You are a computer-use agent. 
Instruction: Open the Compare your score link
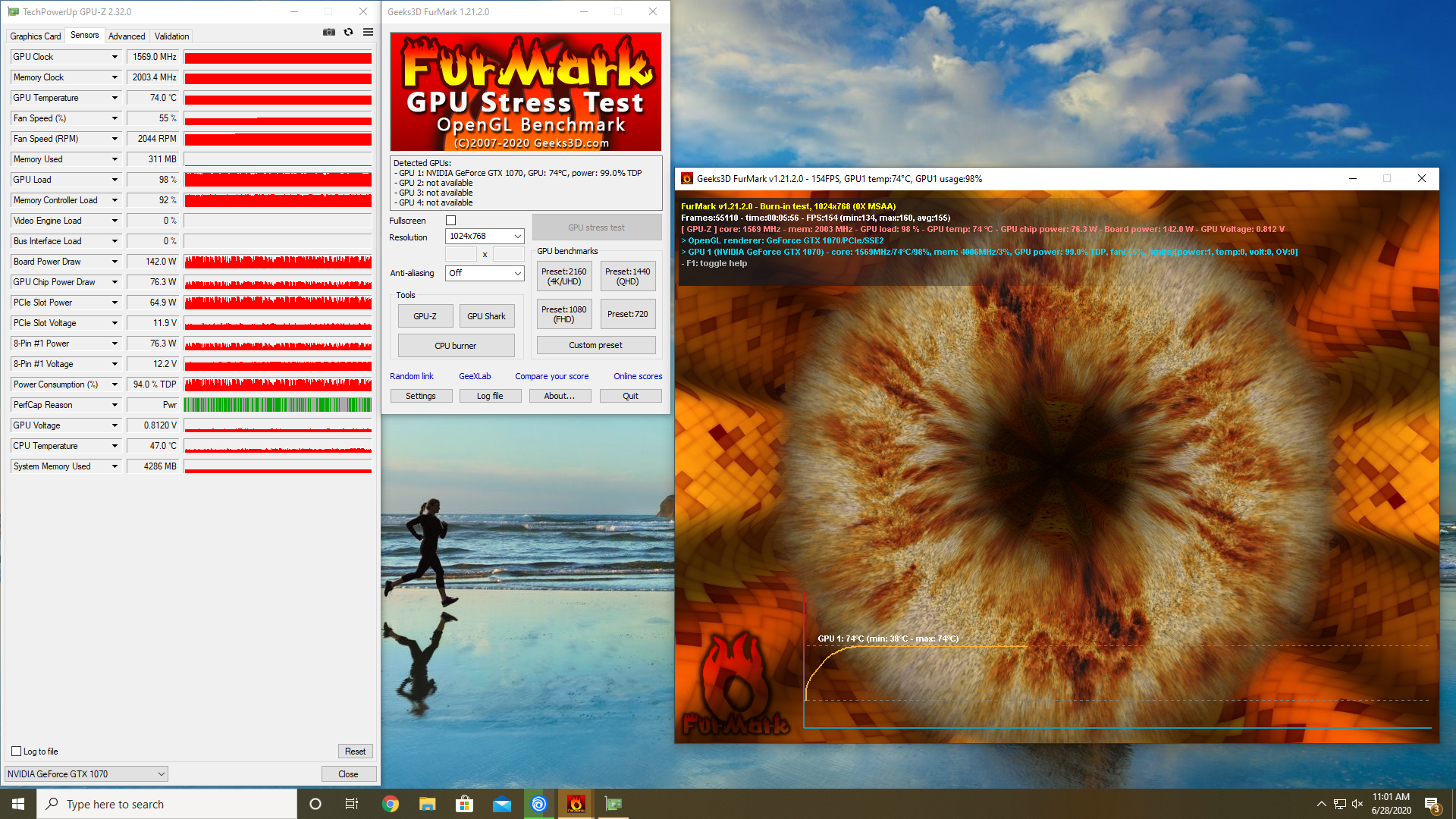coord(552,376)
